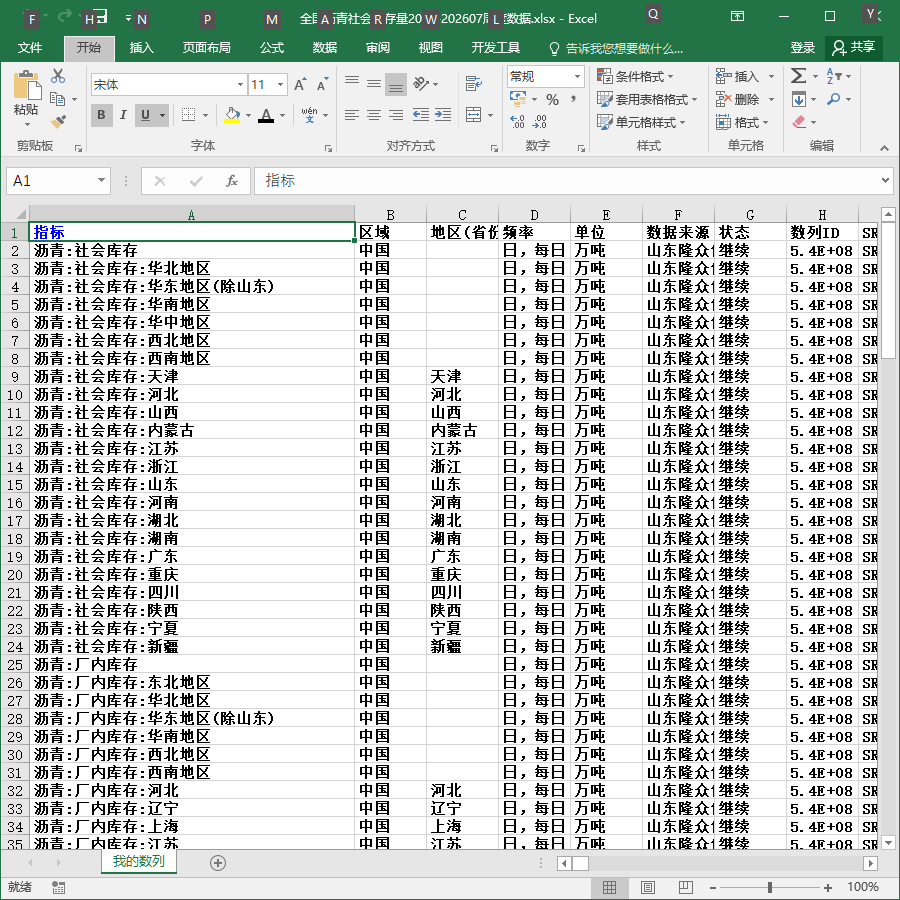This screenshot has height=900, width=900.
Task: Toggle Bold formatting
Action: coord(102,115)
